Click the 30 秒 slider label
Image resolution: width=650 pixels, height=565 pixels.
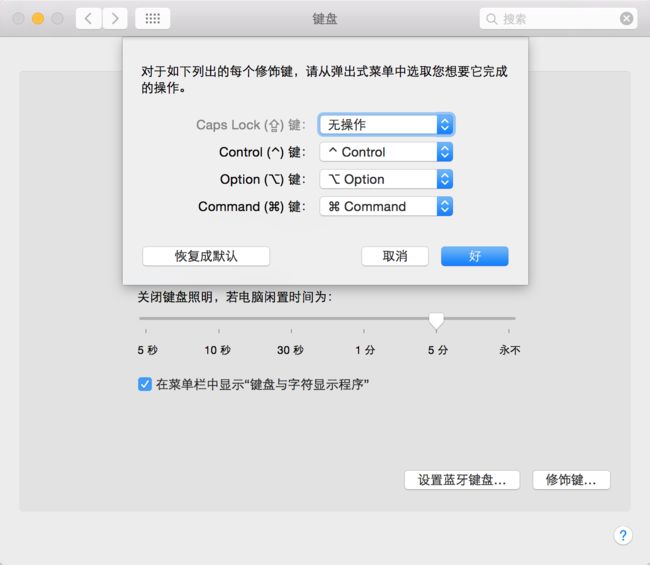[x=291, y=350]
